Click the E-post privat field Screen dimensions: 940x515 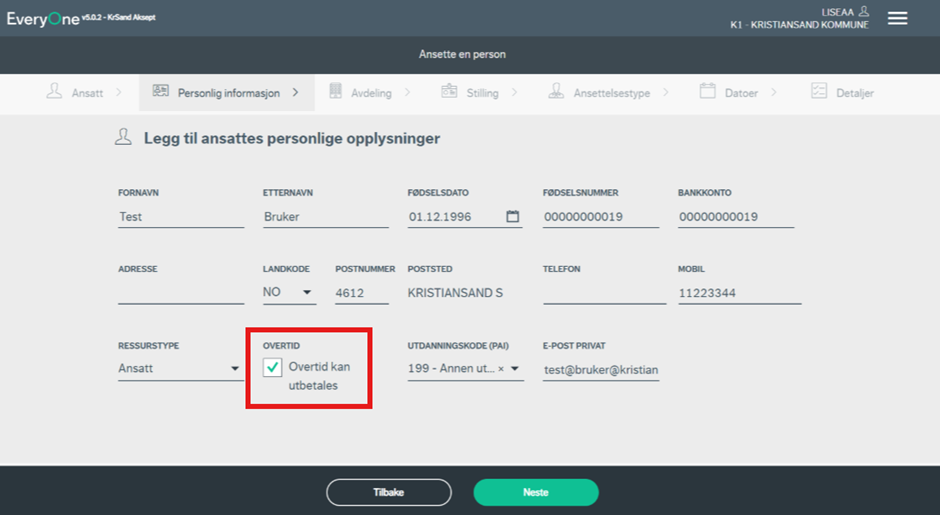pyautogui.click(x=600, y=369)
